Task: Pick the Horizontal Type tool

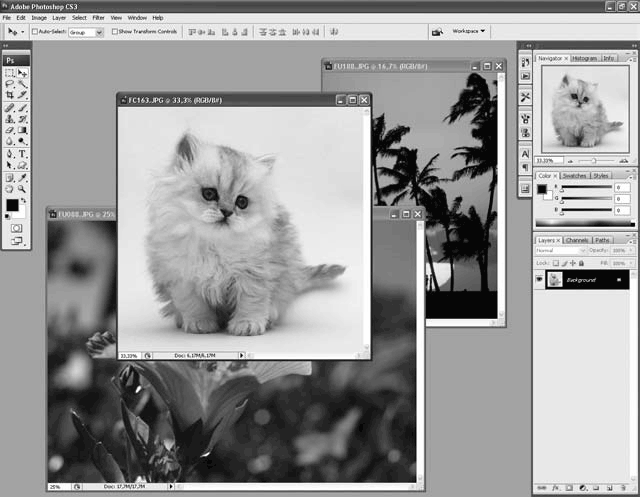Action: pos(22,154)
